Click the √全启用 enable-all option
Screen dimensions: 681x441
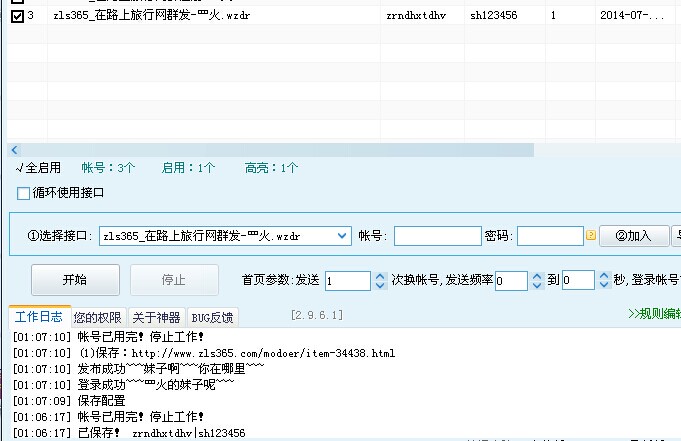point(39,168)
